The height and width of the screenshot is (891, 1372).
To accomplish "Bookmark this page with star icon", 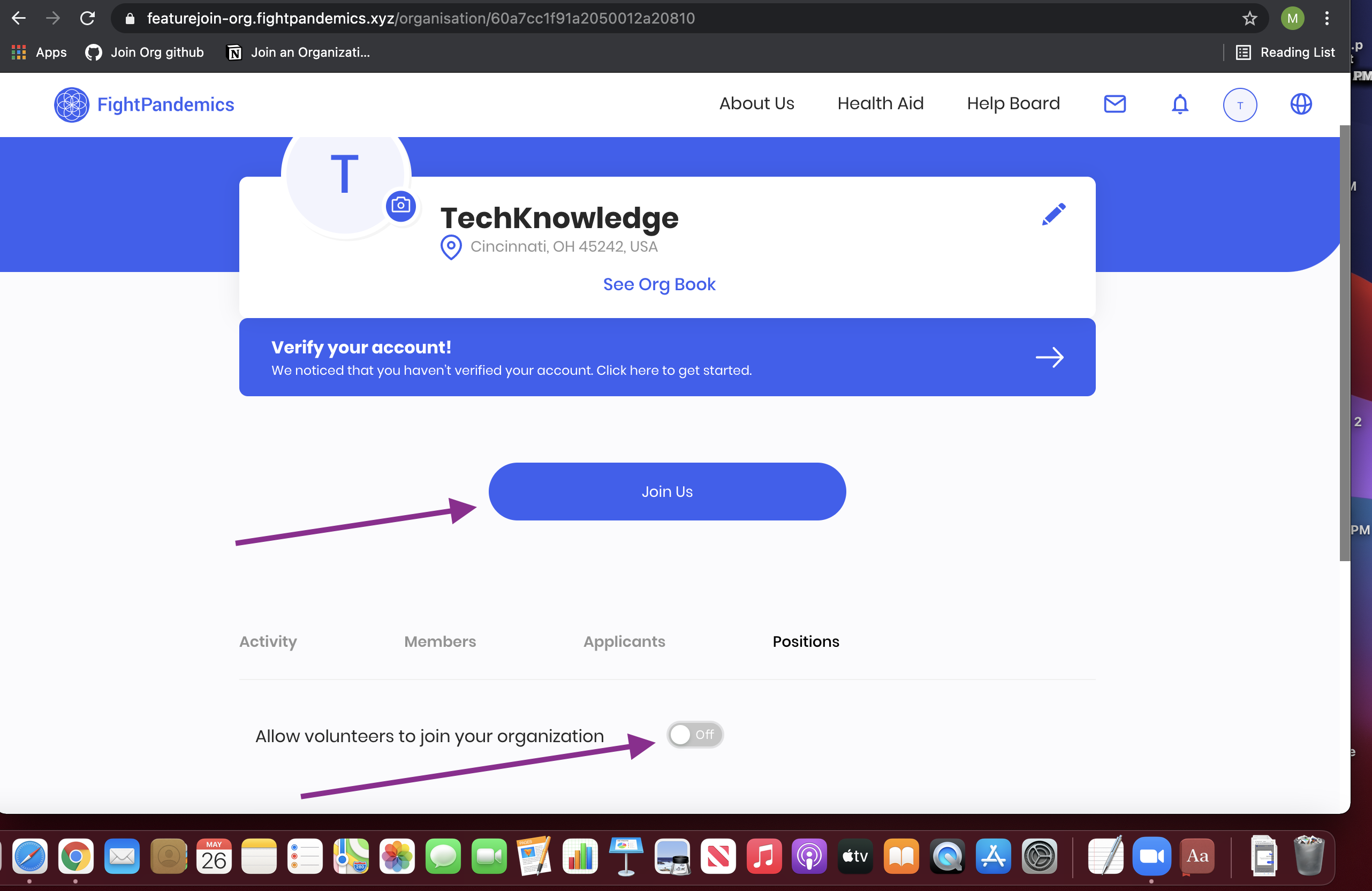I will point(1249,18).
